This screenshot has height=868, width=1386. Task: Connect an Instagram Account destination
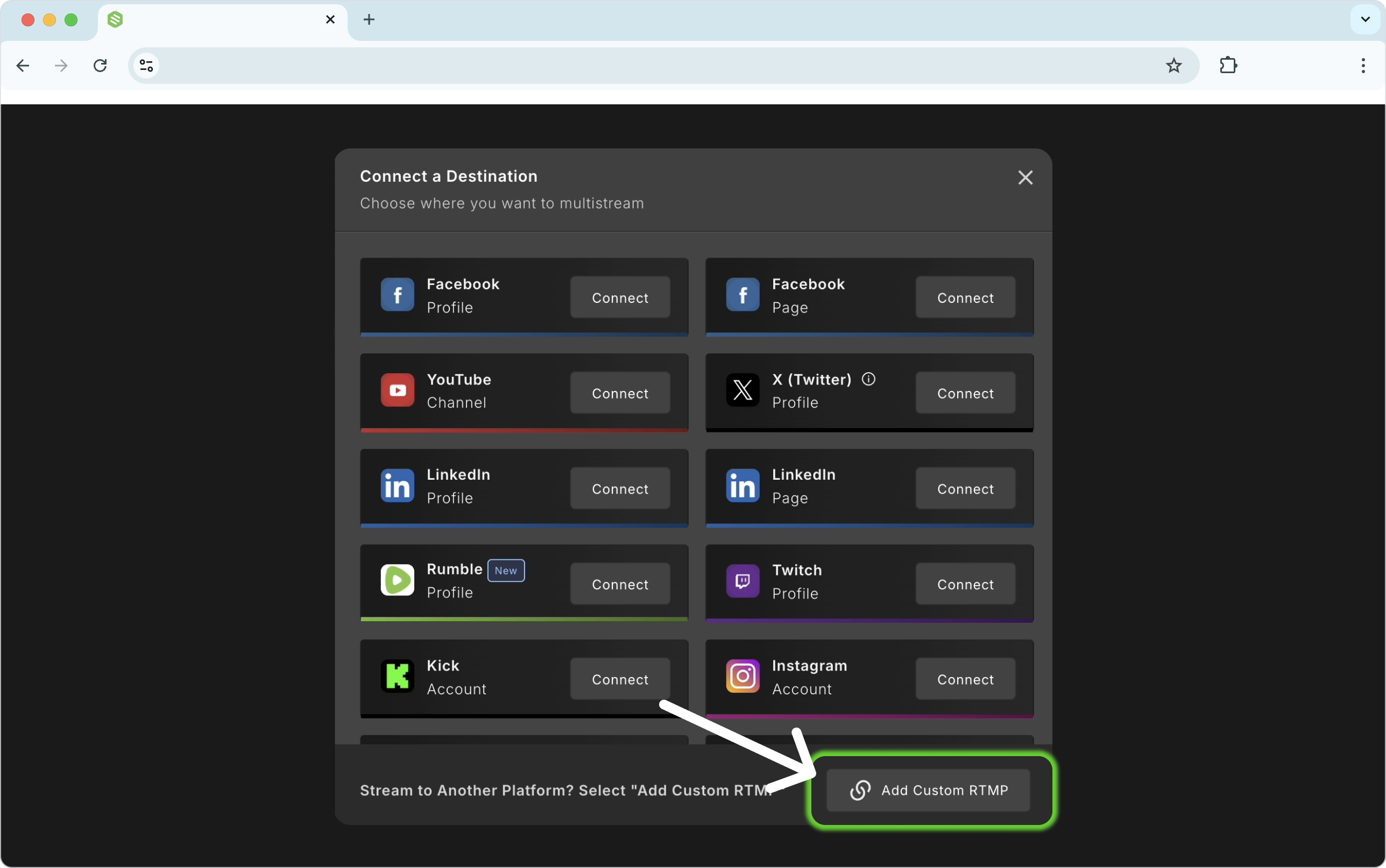coord(965,679)
